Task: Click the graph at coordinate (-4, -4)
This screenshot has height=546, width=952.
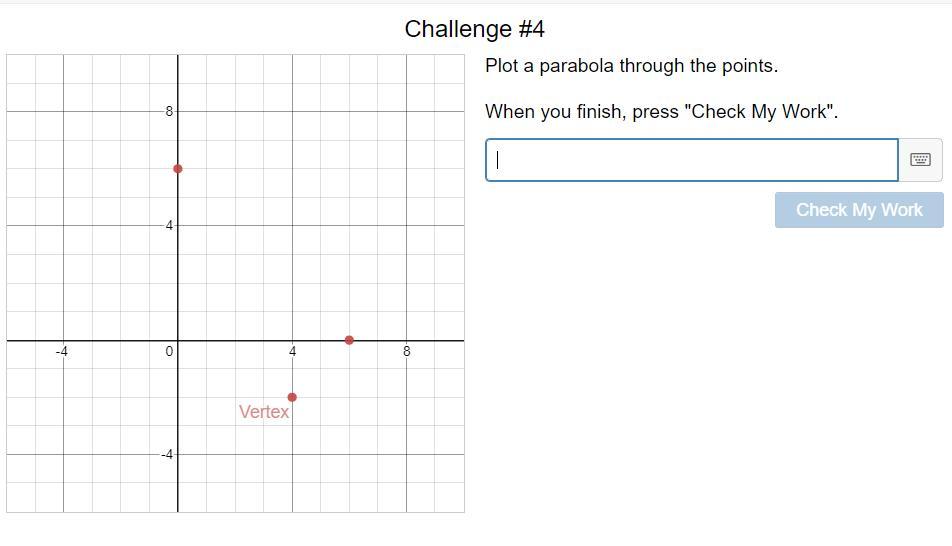Action: (x=64, y=454)
